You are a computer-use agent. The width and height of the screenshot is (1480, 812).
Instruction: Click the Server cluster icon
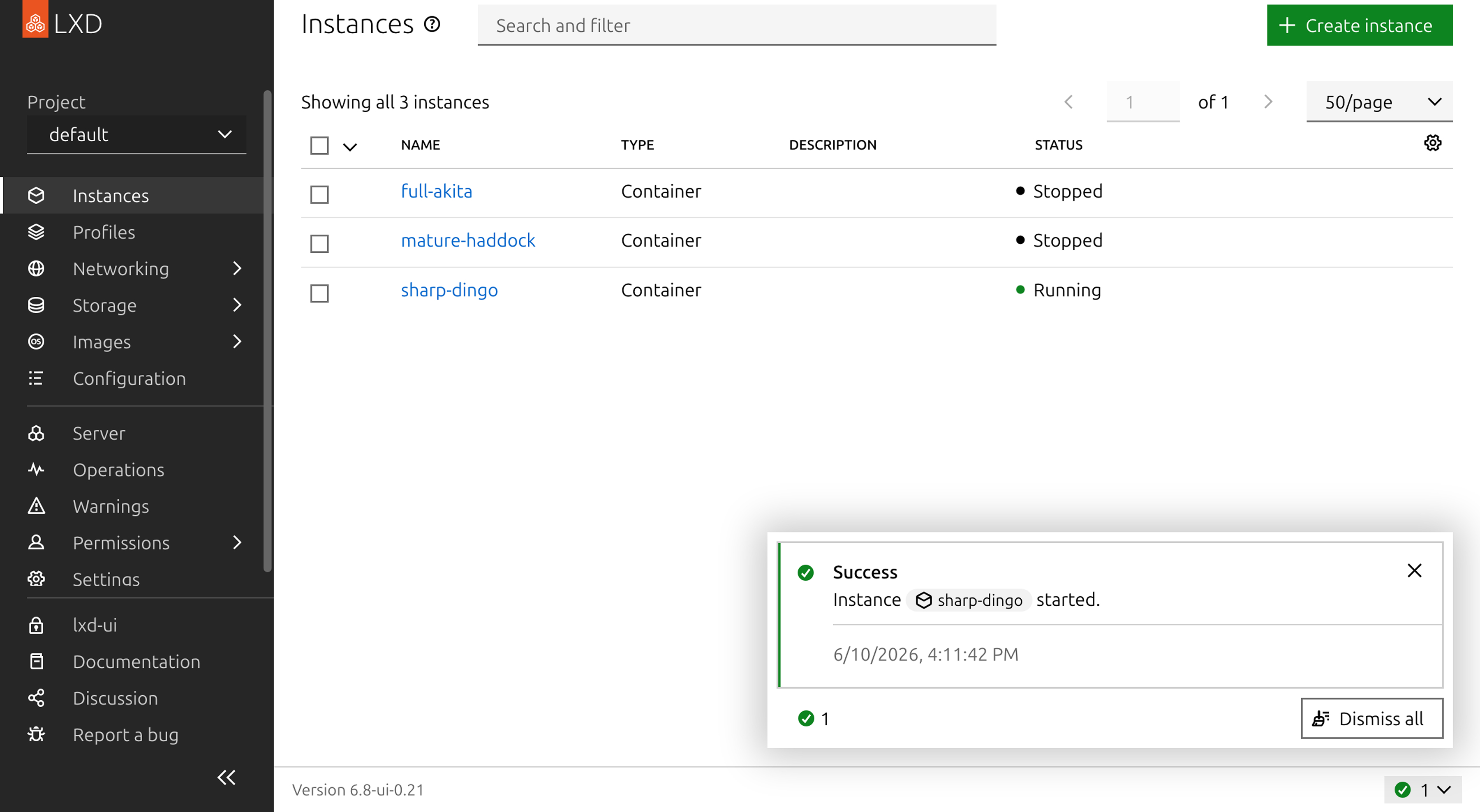click(36, 433)
